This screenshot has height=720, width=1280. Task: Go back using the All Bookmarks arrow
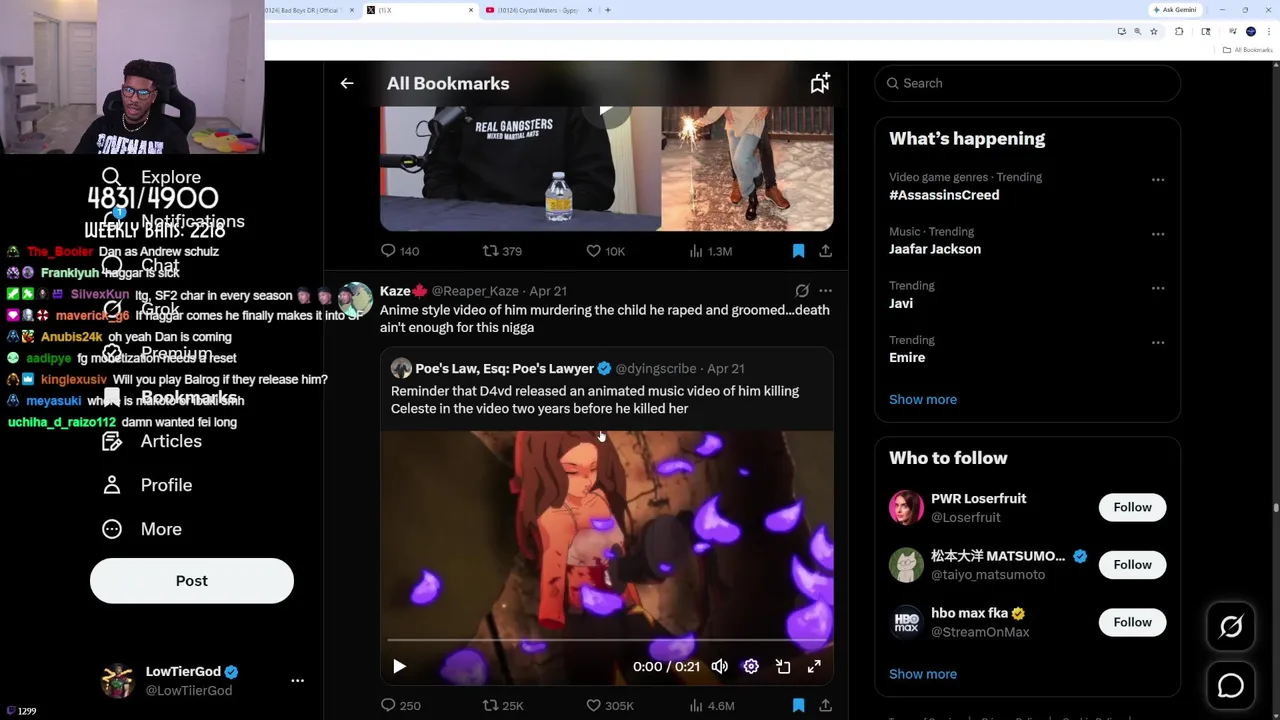(347, 83)
